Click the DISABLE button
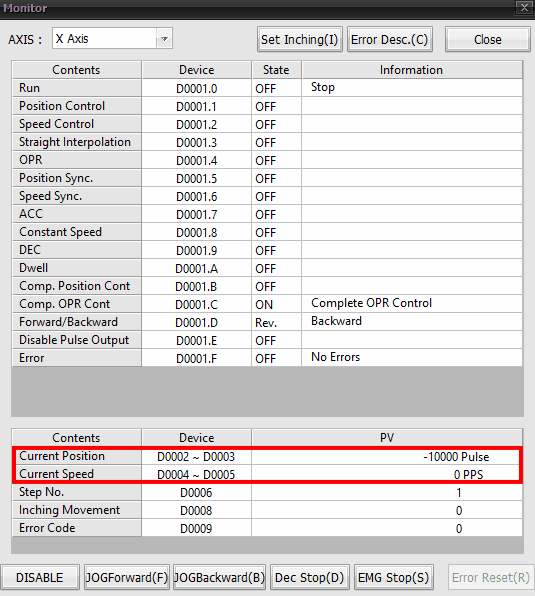535x596 pixels. [40, 577]
